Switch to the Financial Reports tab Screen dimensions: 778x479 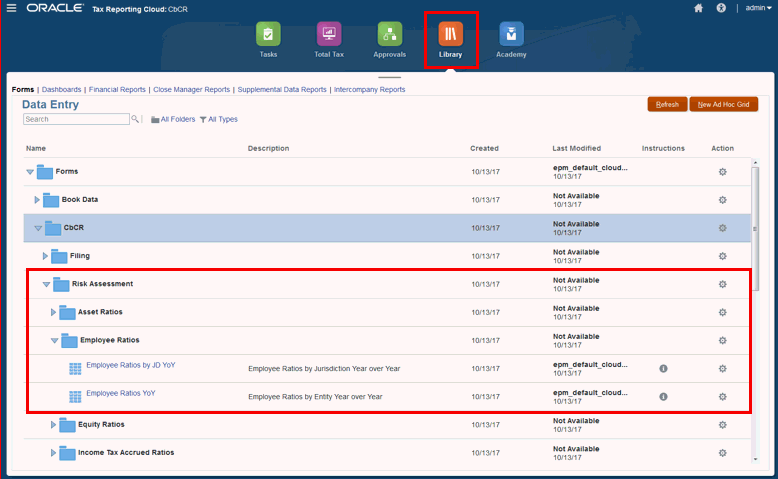(117, 89)
